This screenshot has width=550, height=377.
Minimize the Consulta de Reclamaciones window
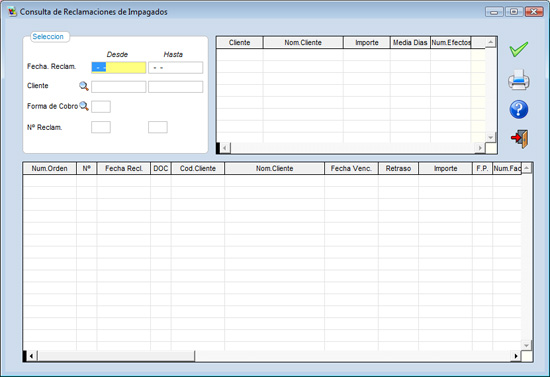[494, 12]
